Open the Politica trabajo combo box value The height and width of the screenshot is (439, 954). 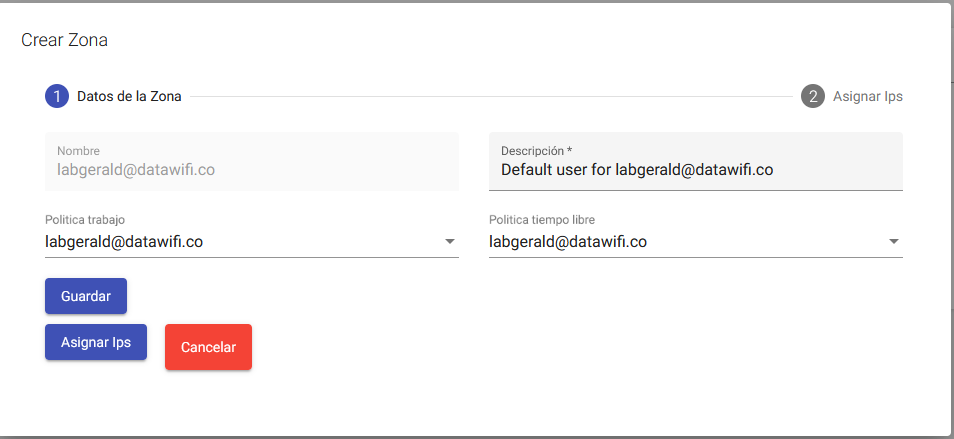tap(125, 241)
